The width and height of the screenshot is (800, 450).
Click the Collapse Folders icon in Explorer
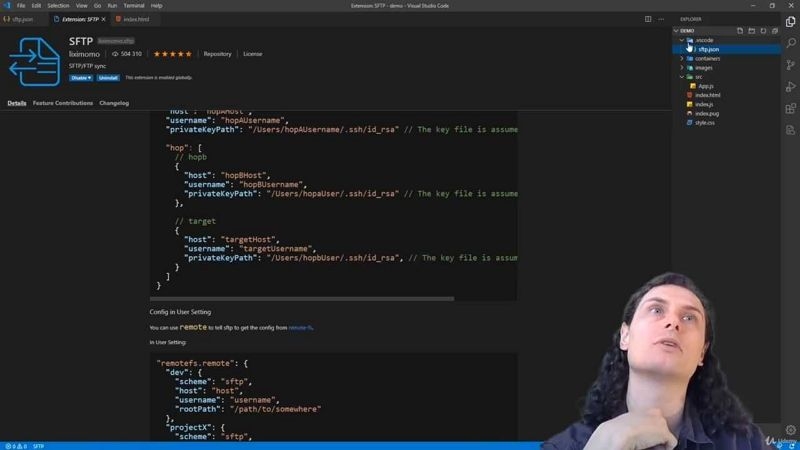[775, 31]
